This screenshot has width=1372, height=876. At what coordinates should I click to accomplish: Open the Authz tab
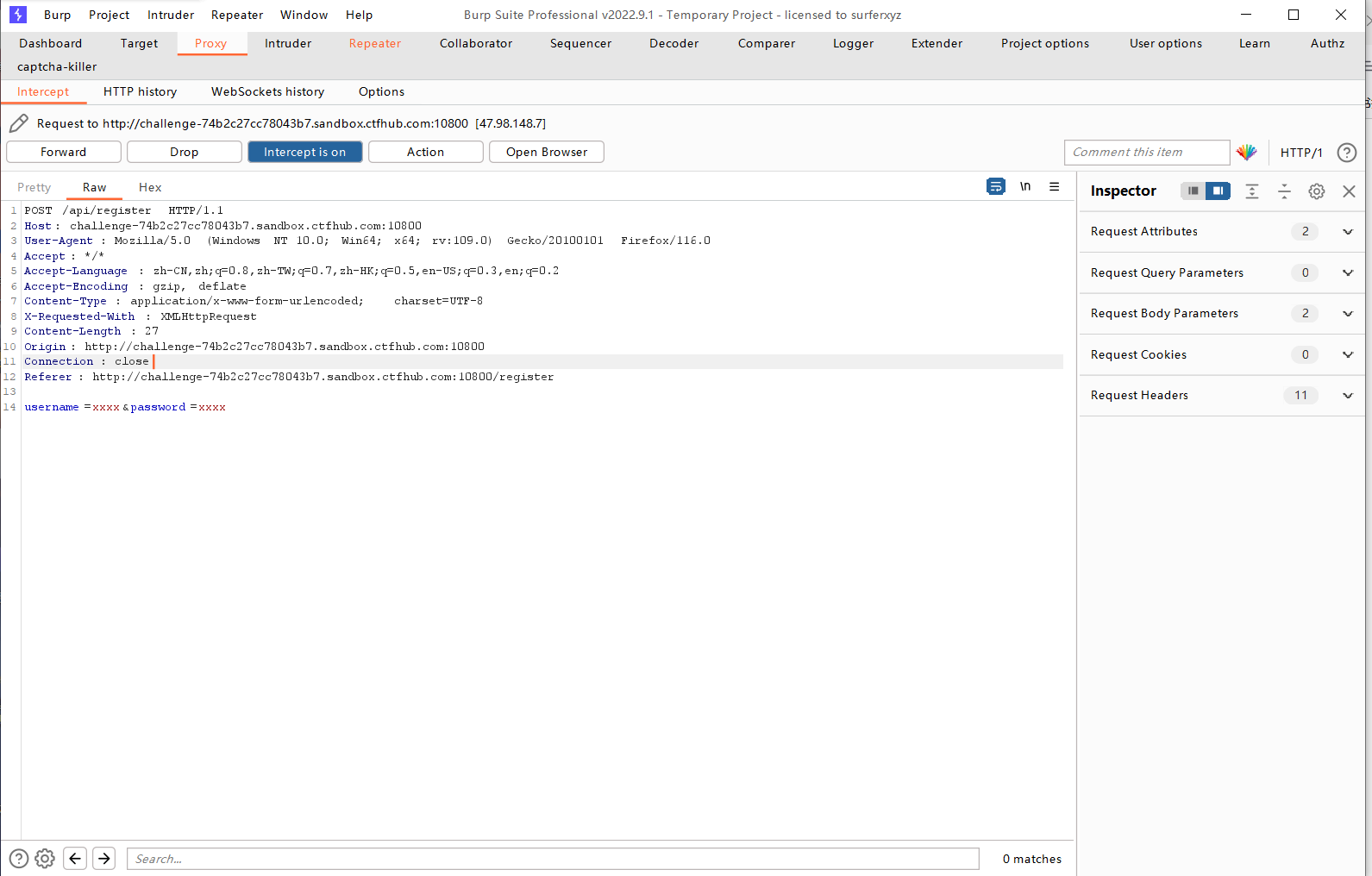(1328, 43)
